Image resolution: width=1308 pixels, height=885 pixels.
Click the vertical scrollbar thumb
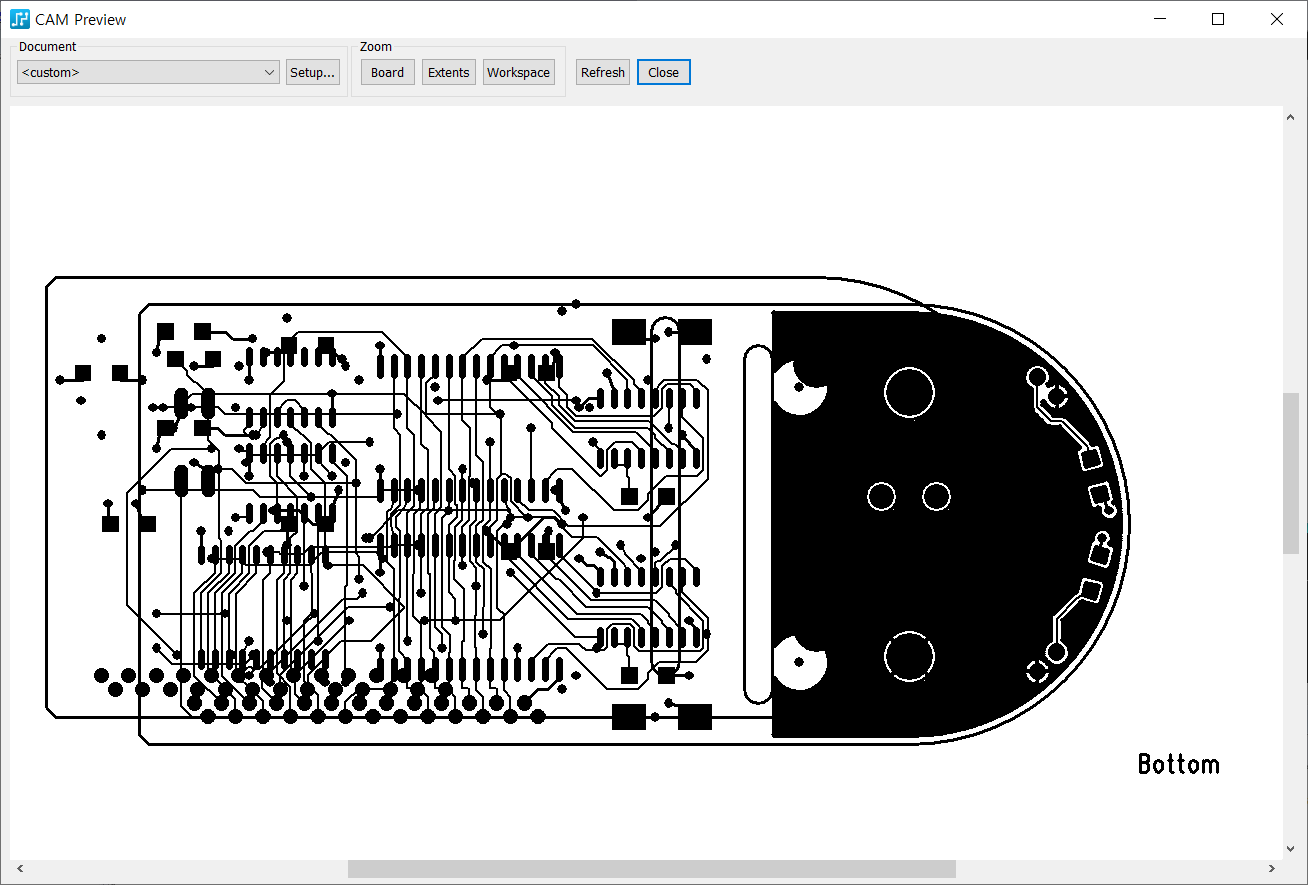1290,473
